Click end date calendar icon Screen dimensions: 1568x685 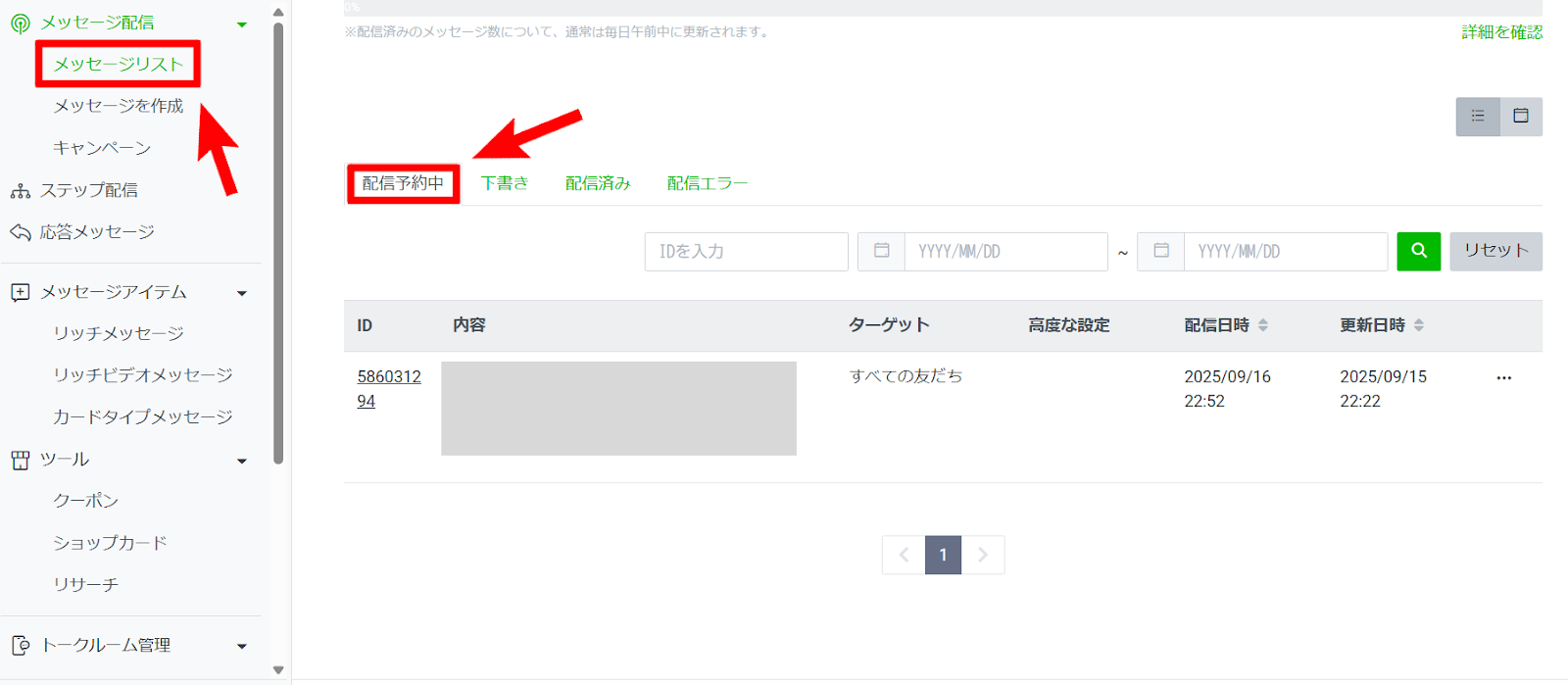coord(1161,251)
